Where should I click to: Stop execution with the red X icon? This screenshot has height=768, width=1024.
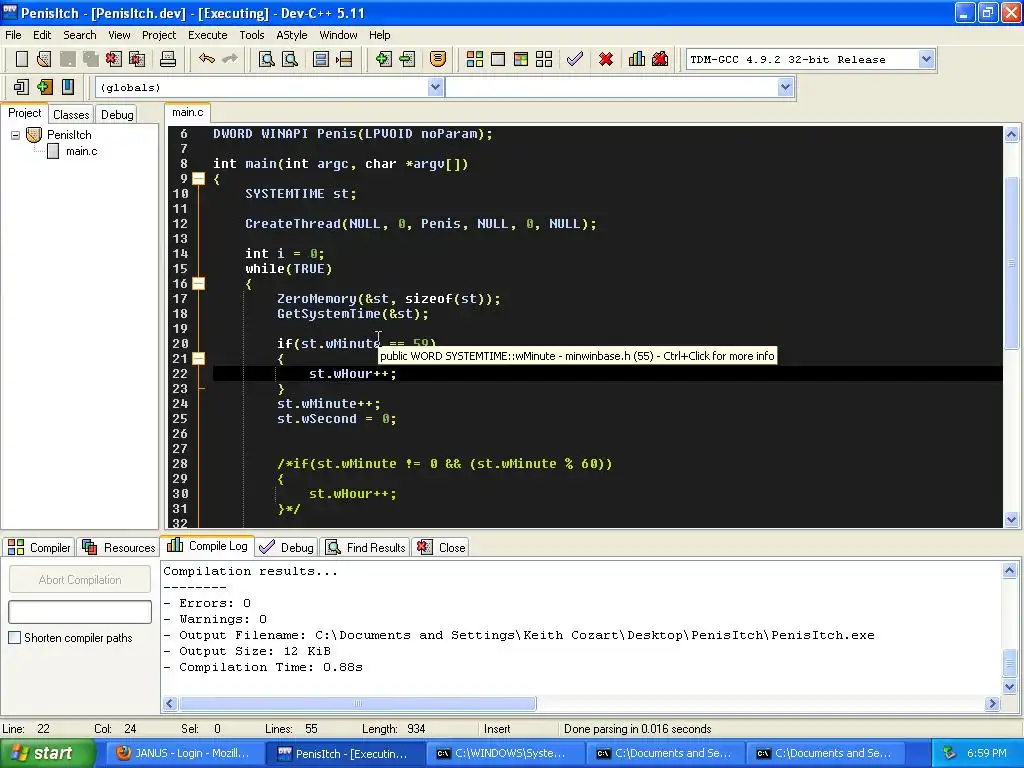click(x=606, y=59)
